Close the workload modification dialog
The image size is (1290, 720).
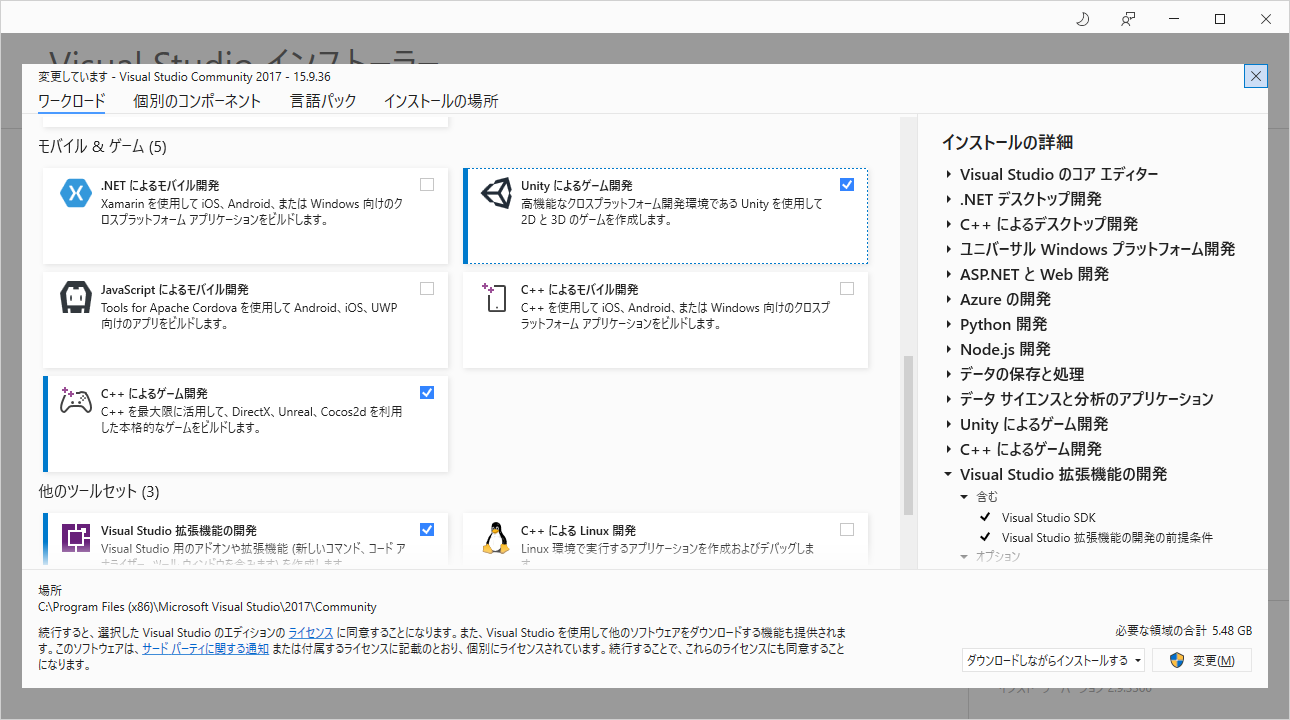[x=1256, y=76]
